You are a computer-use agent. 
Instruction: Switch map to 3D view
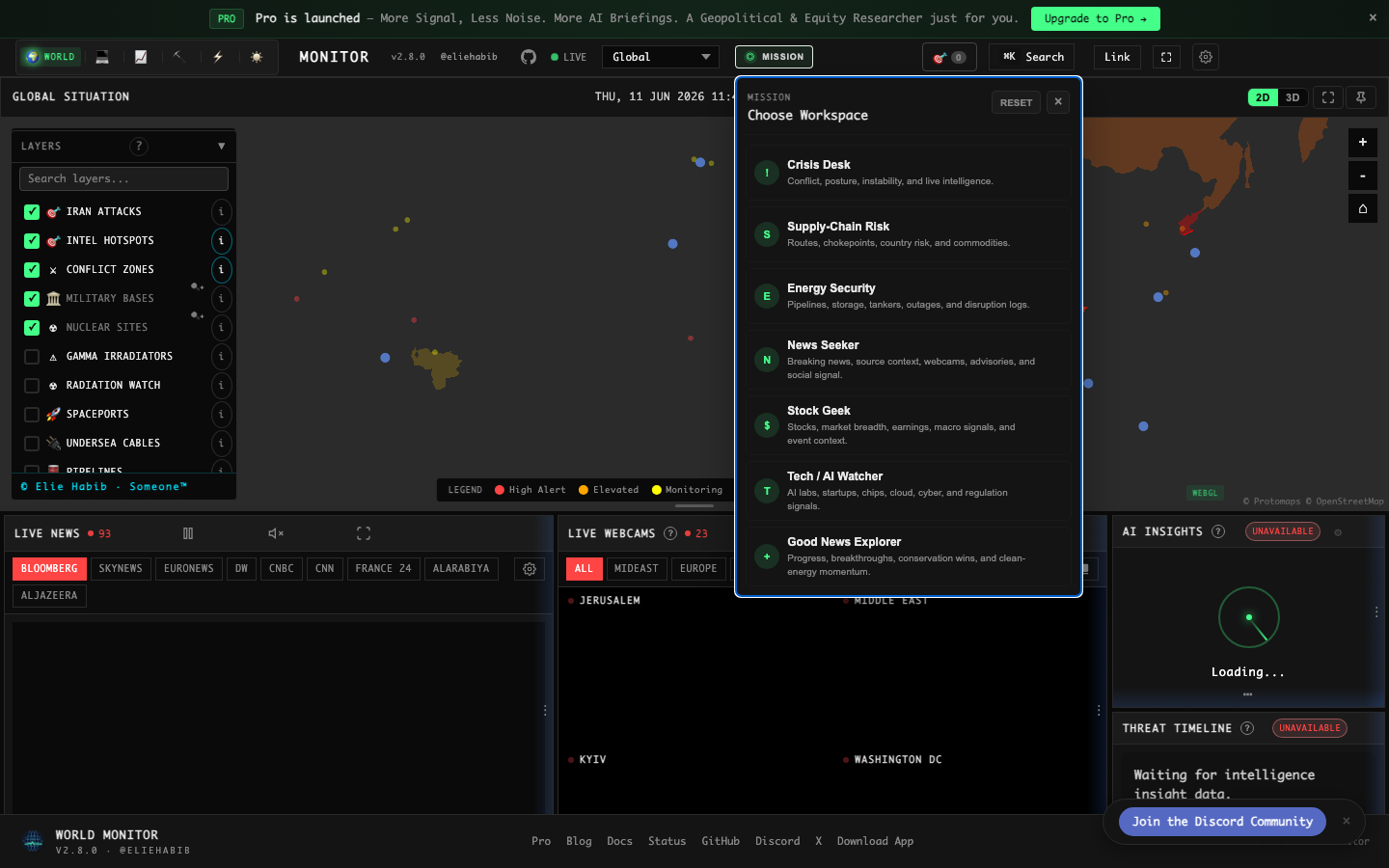click(1293, 97)
